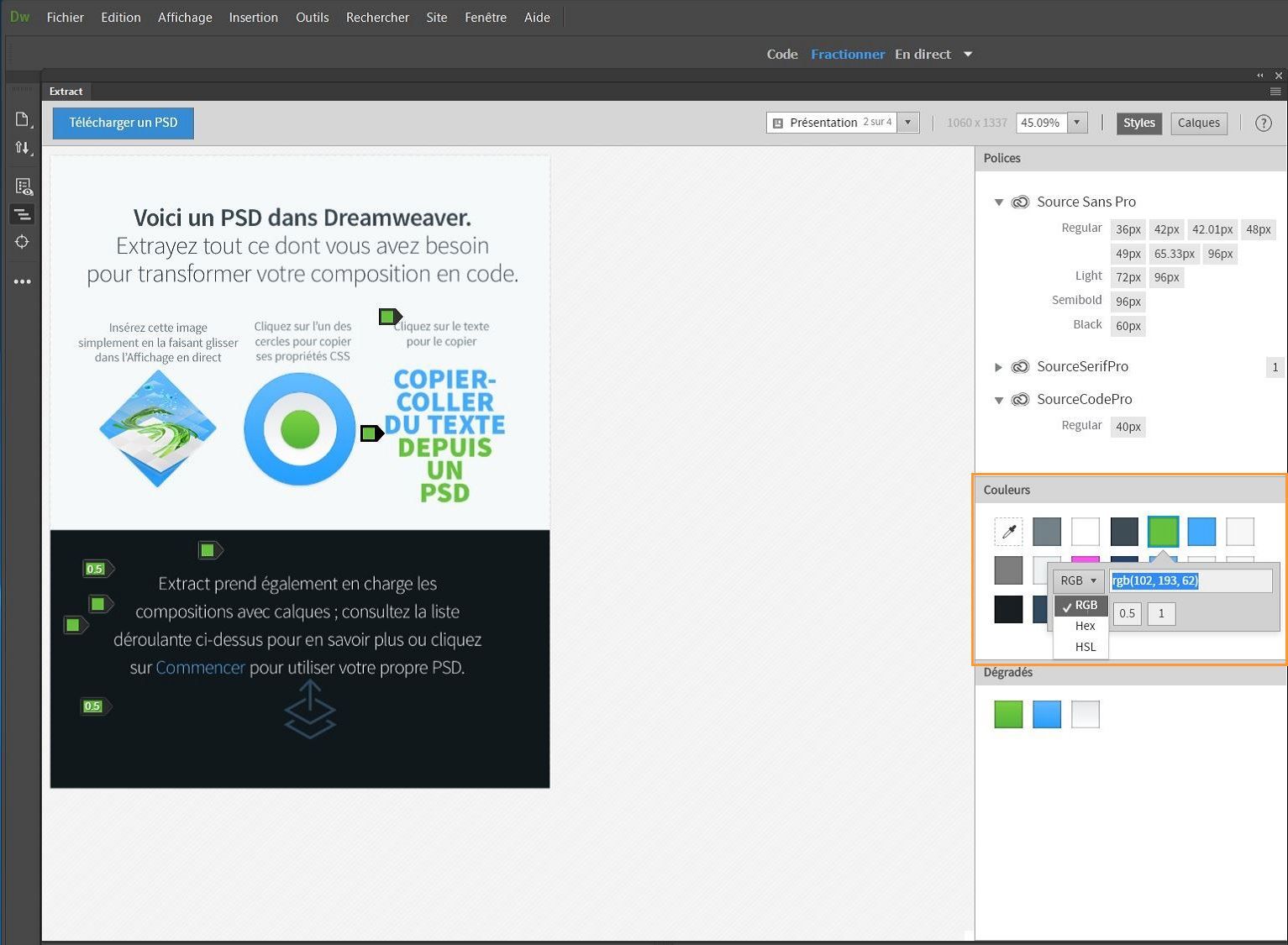
Task: Select the diamond-shaped image in the PSD
Action: 158,428
